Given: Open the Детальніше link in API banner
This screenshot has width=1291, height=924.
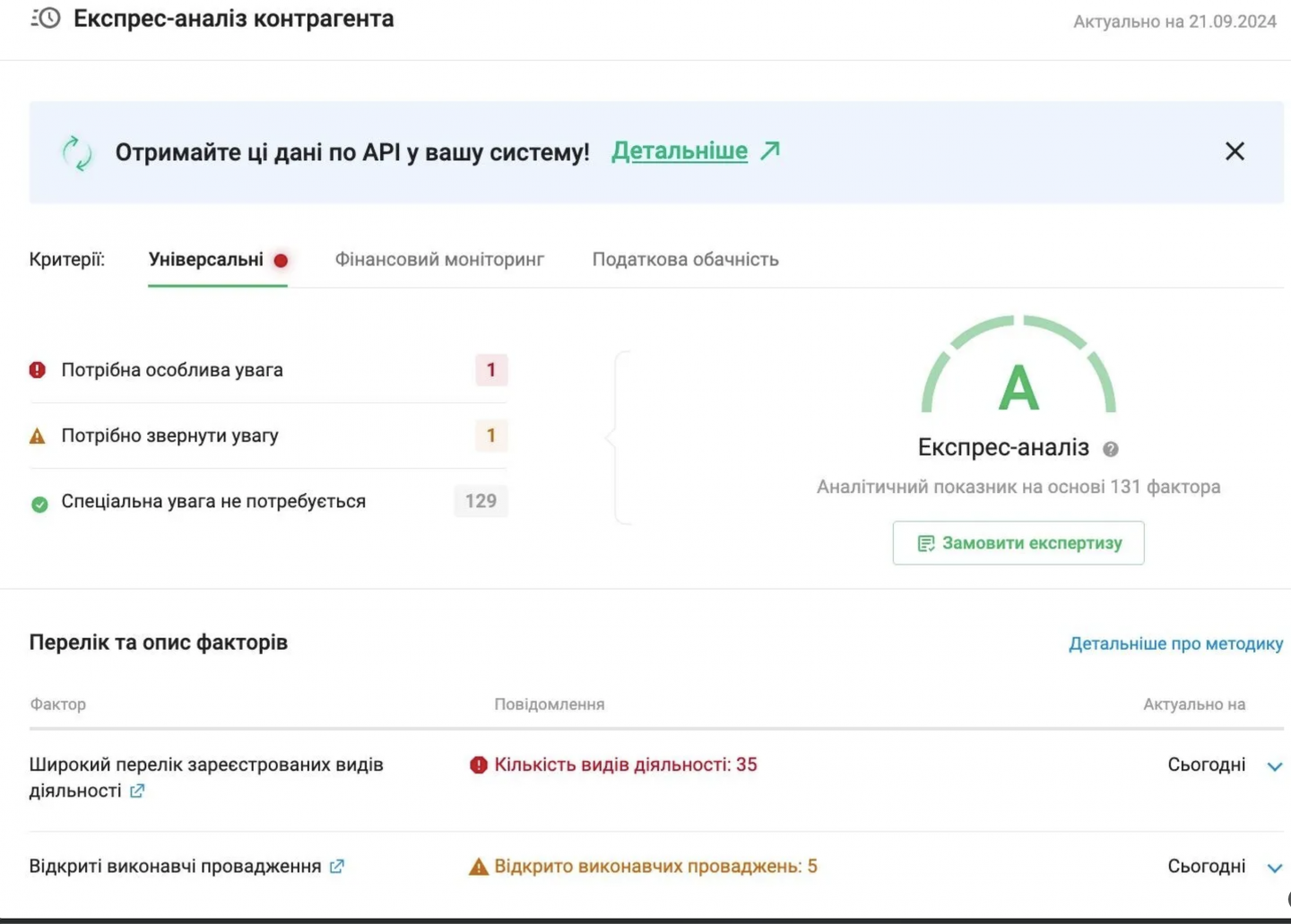Looking at the screenshot, I should [680, 151].
